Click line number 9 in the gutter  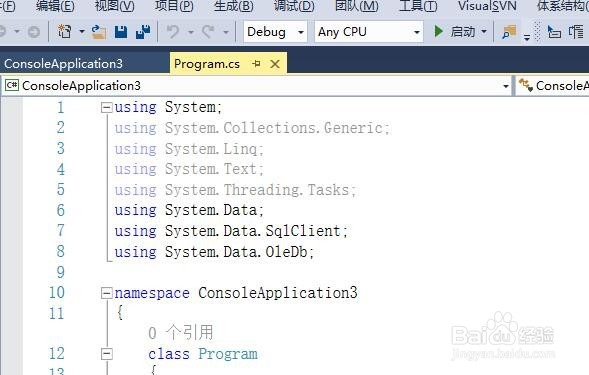60,272
